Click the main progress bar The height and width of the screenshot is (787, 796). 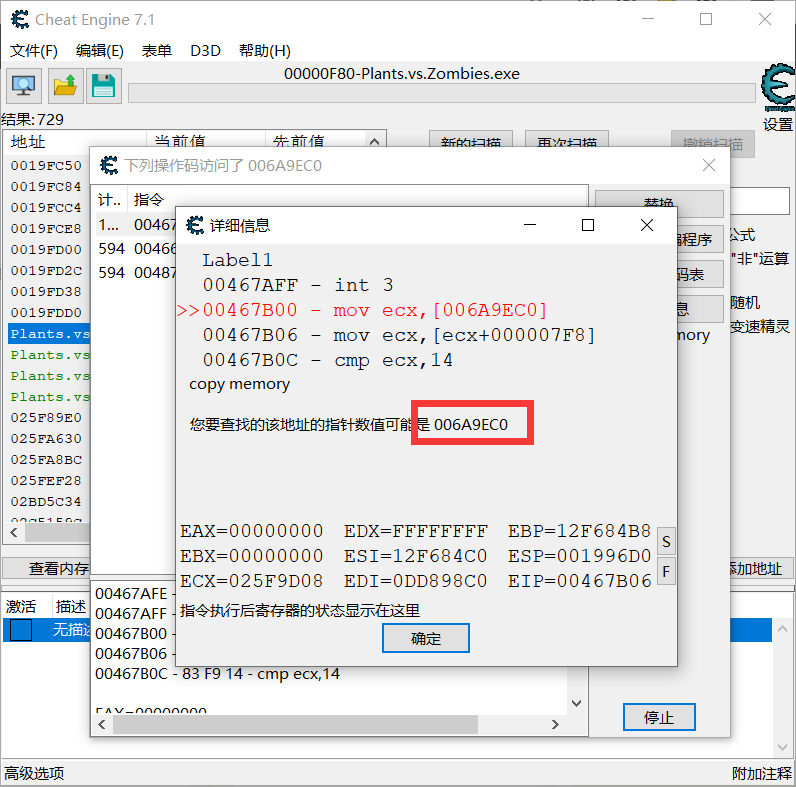(x=441, y=93)
